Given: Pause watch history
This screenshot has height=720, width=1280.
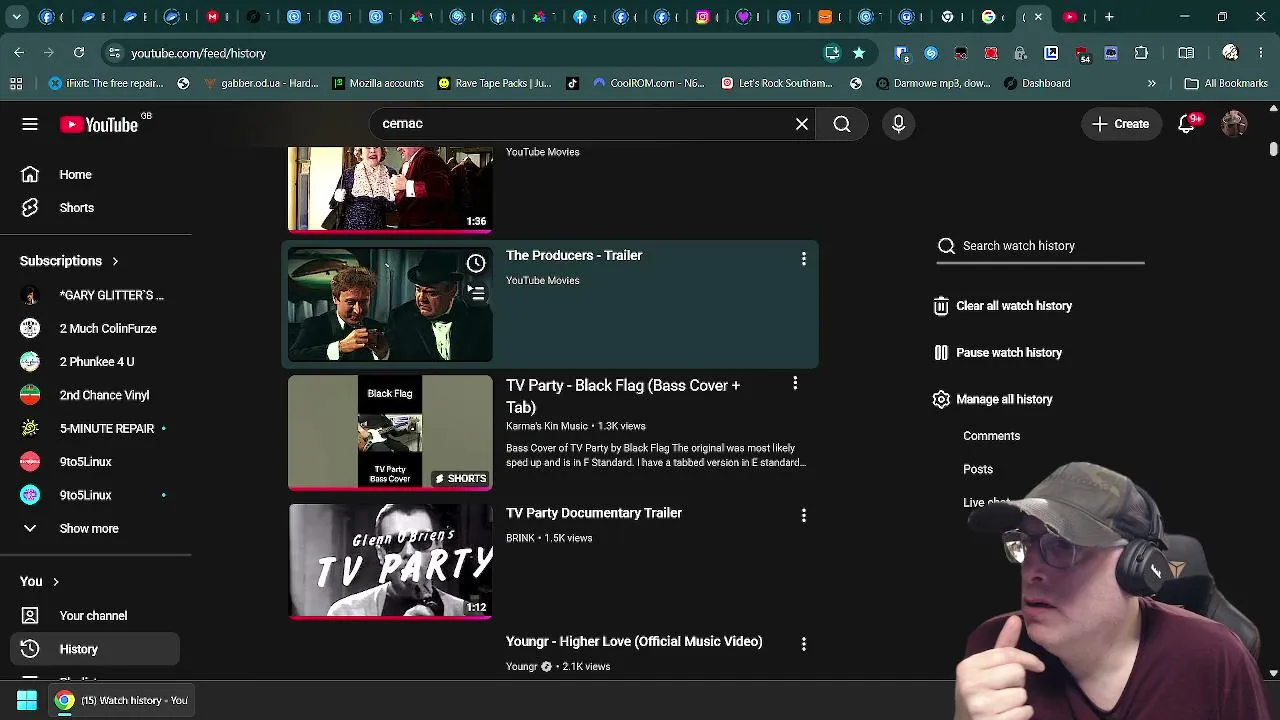Looking at the screenshot, I should [x=997, y=353].
